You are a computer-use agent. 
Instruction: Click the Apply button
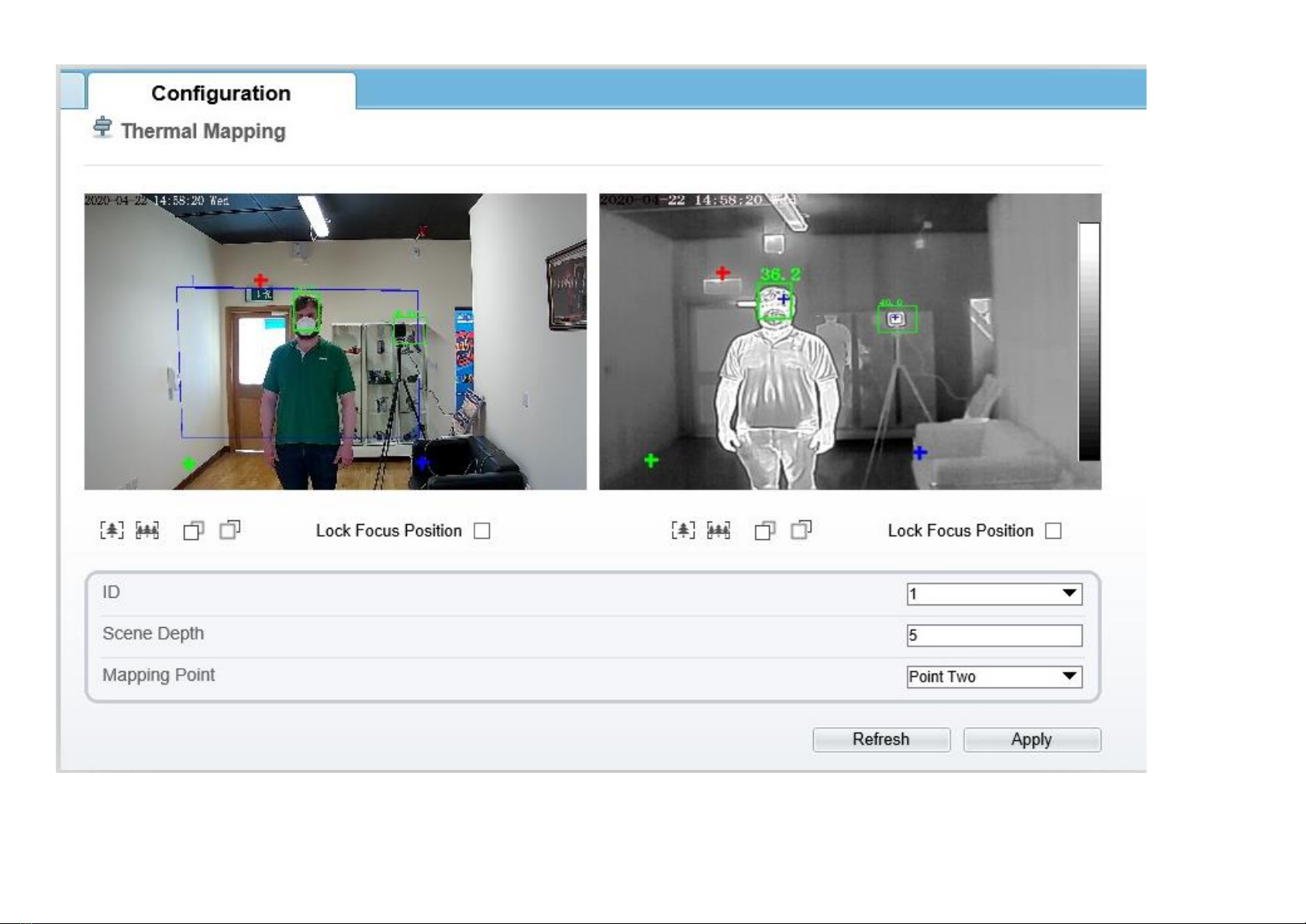(x=1032, y=740)
